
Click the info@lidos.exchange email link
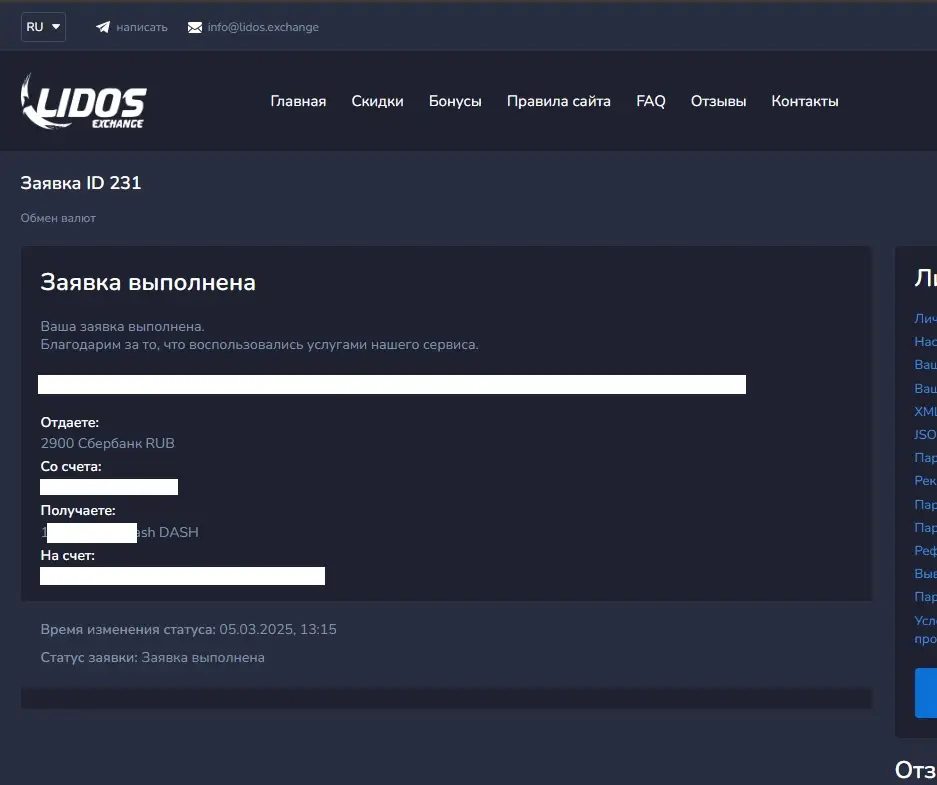click(263, 27)
